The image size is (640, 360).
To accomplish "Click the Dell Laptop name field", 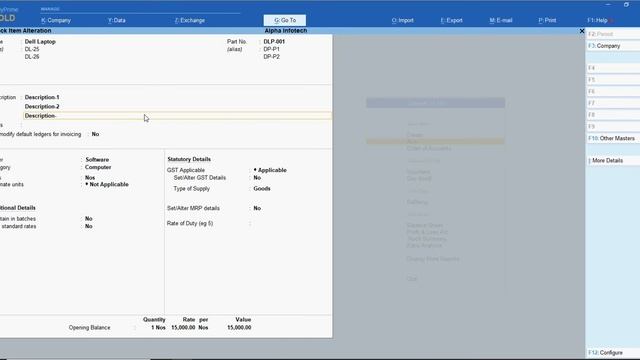I will tap(40, 42).
